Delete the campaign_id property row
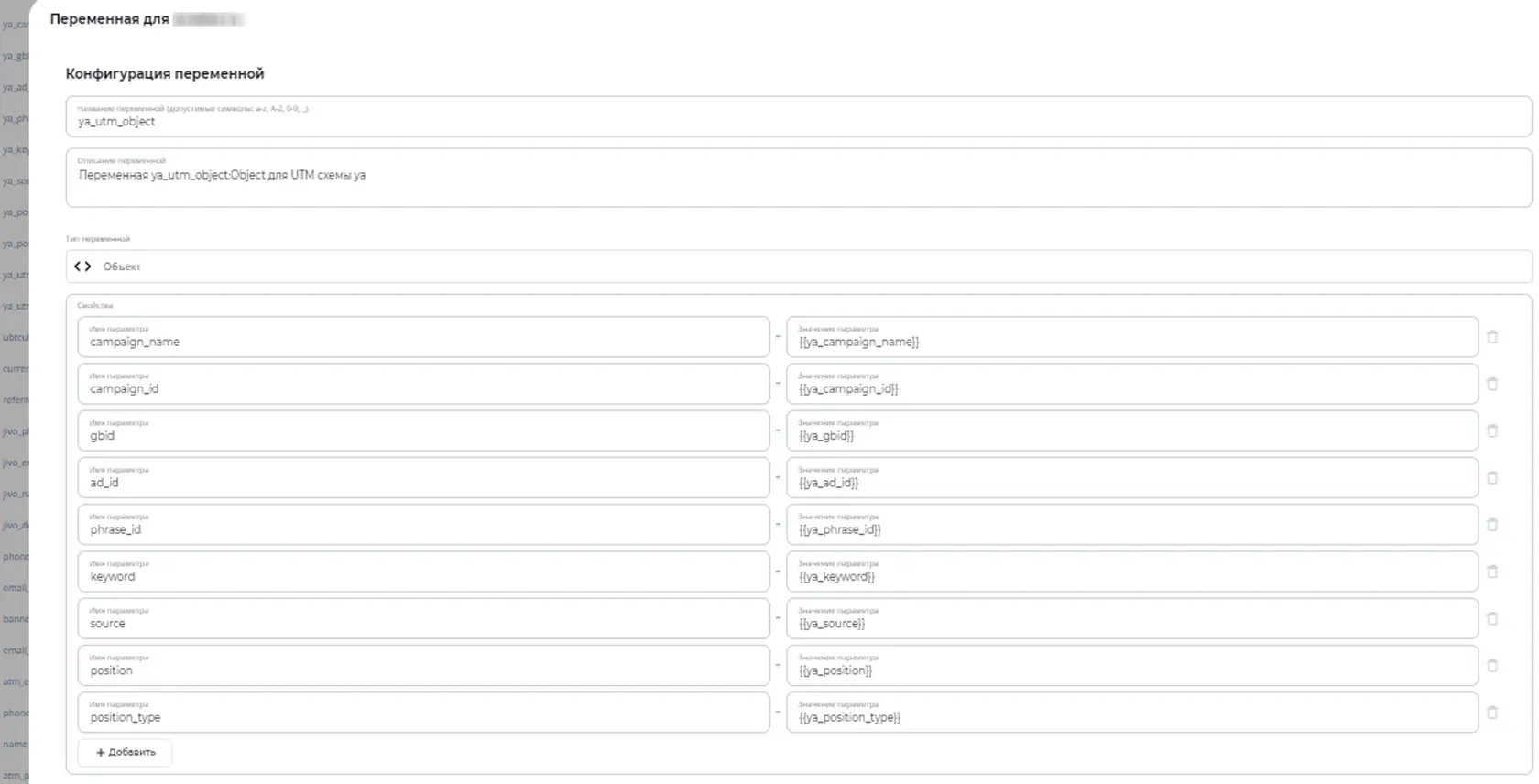 [1491, 384]
